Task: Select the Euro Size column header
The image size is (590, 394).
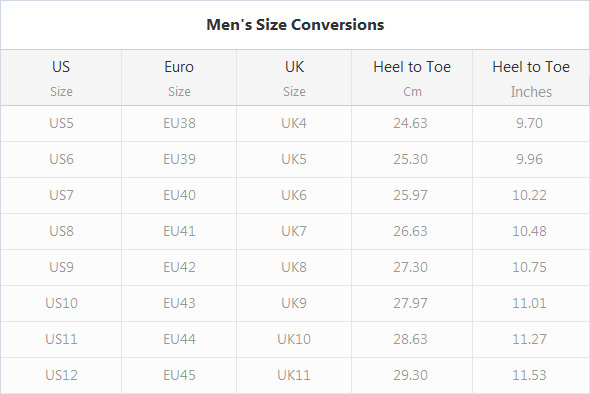Action: tap(179, 78)
